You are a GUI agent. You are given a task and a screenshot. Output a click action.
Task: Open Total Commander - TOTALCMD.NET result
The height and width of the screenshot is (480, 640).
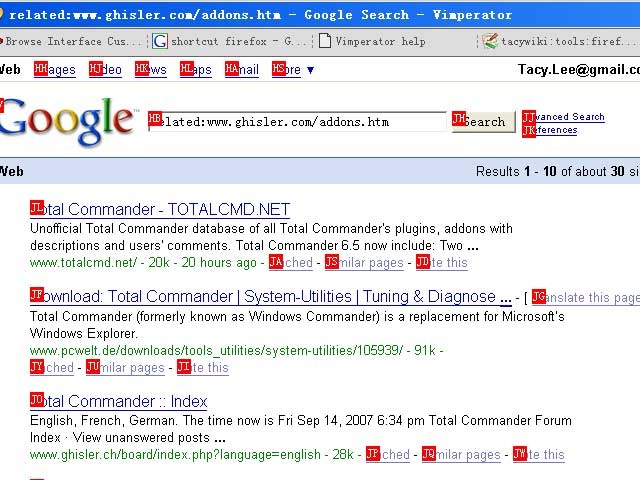[160, 209]
